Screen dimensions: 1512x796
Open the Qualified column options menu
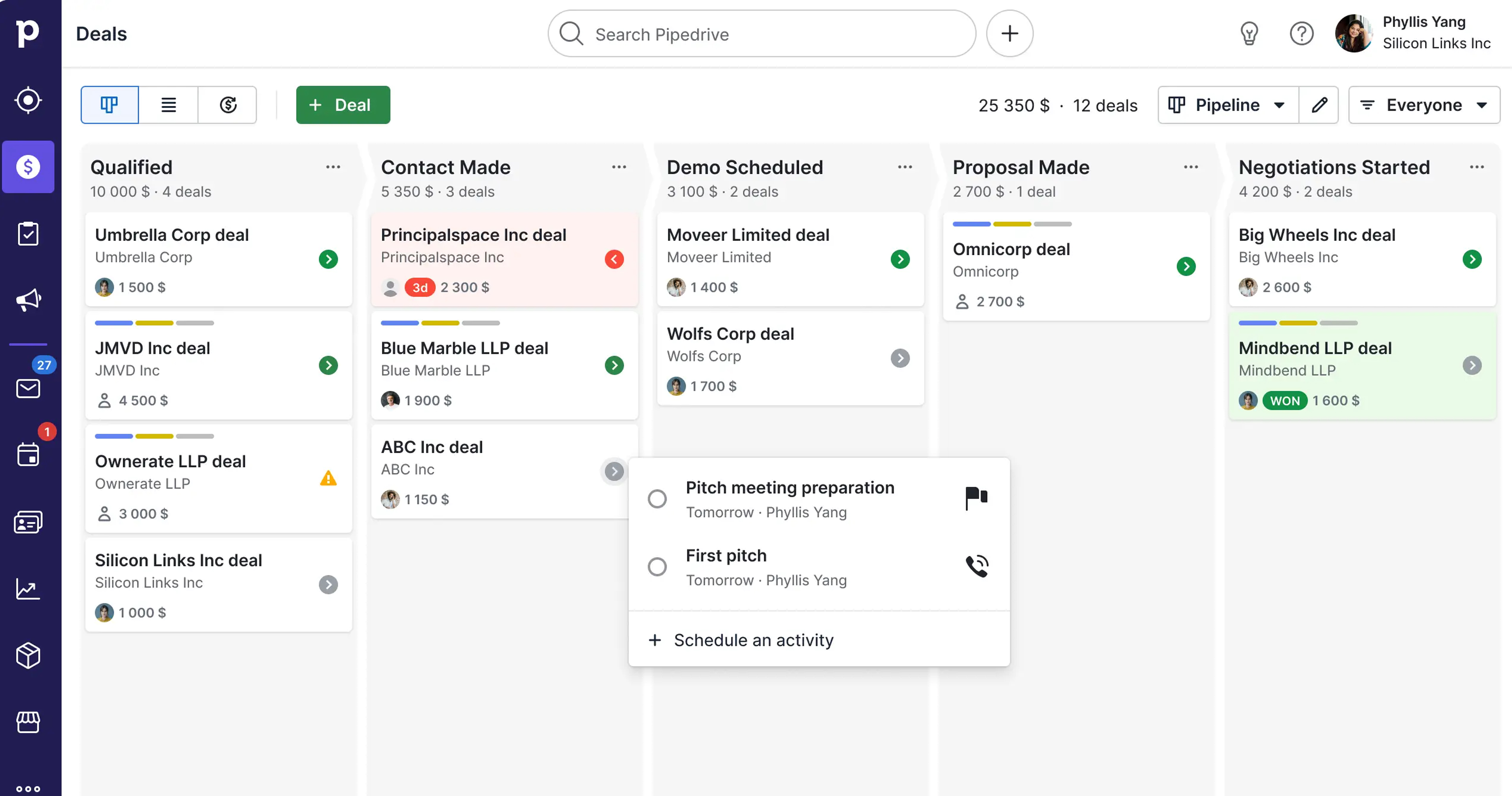(x=333, y=167)
